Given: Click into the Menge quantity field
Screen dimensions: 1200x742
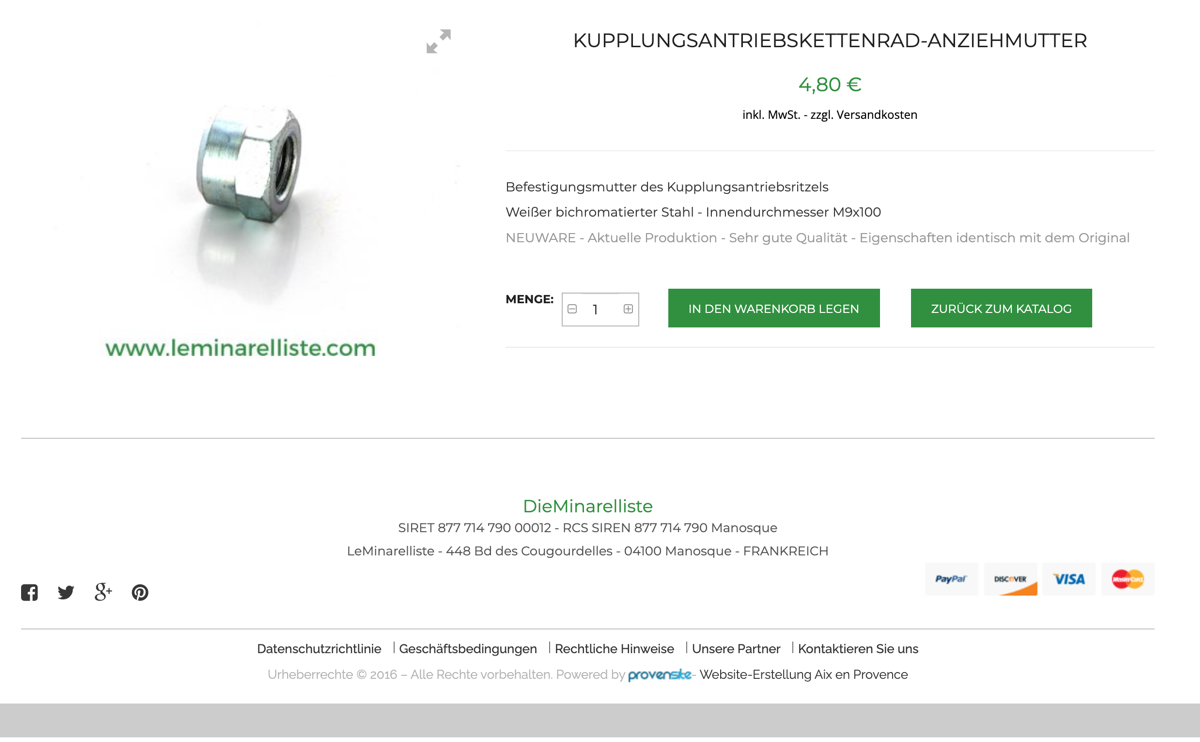Looking at the screenshot, I should [600, 309].
